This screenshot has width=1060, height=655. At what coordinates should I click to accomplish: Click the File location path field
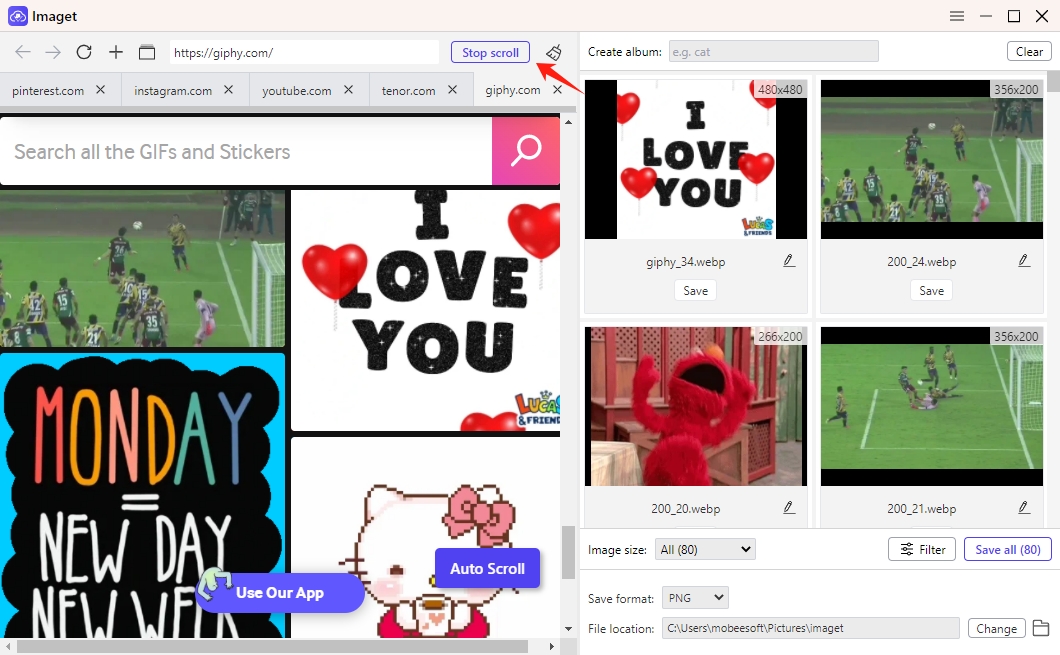(811, 628)
